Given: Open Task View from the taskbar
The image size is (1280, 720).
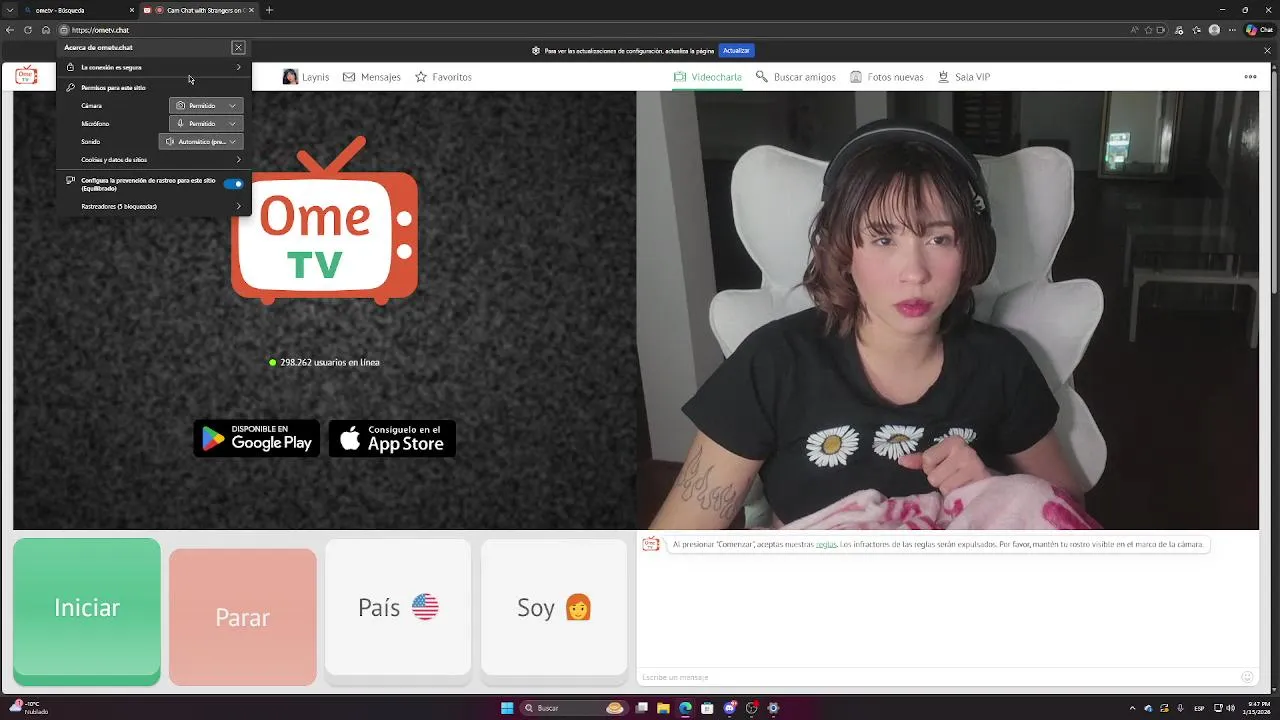Looking at the screenshot, I should click(641, 708).
